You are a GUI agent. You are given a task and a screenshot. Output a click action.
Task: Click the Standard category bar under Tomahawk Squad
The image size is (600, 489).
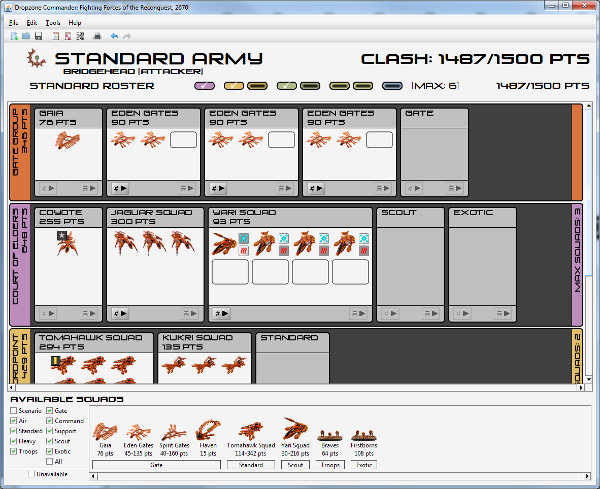click(251, 465)
